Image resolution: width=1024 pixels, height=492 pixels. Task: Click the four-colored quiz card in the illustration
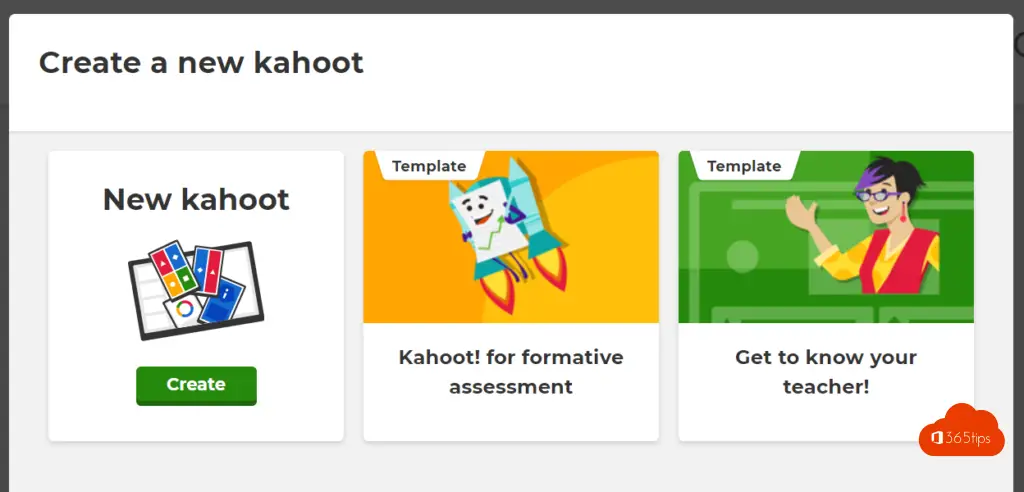point(173,268)
